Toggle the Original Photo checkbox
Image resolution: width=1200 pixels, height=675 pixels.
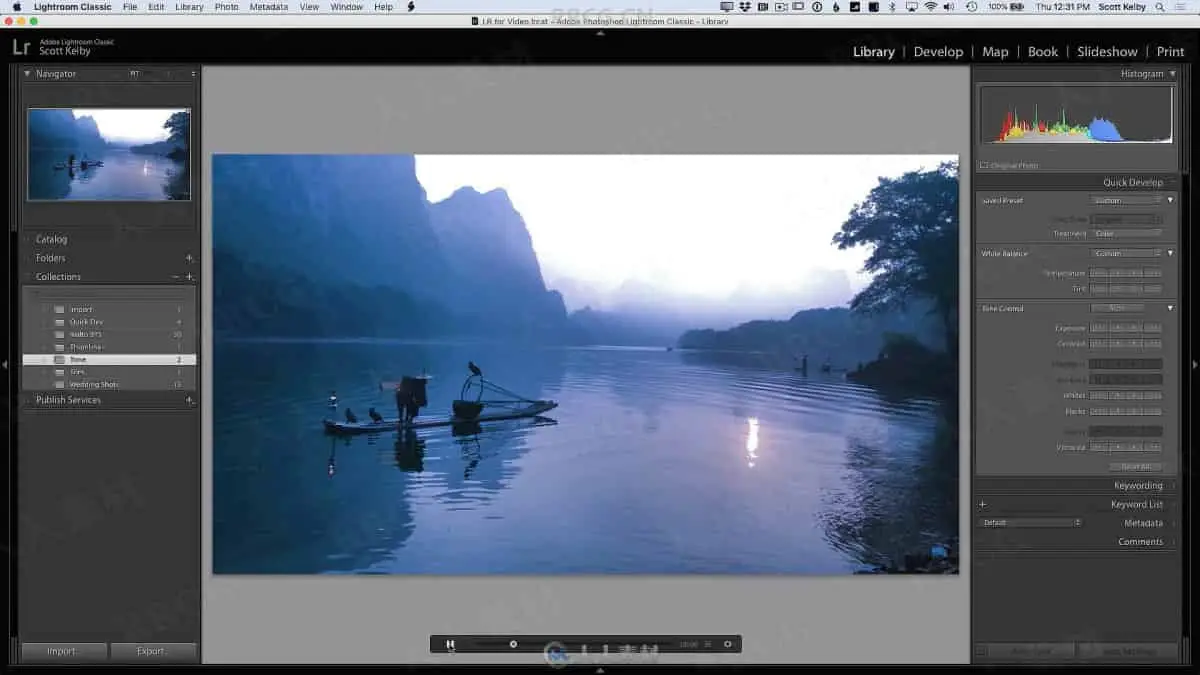[984, 166]
